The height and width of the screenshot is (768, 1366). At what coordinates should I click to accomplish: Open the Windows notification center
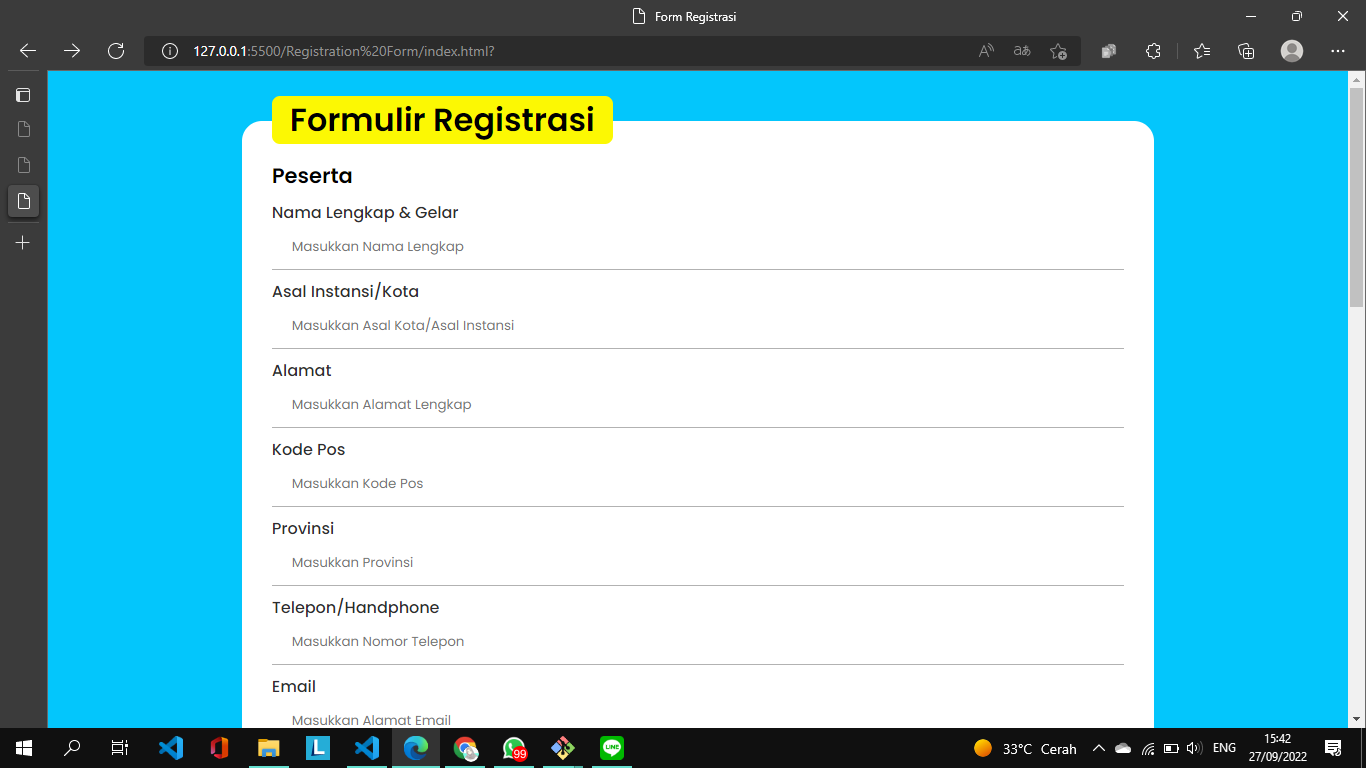[1333, 748]
